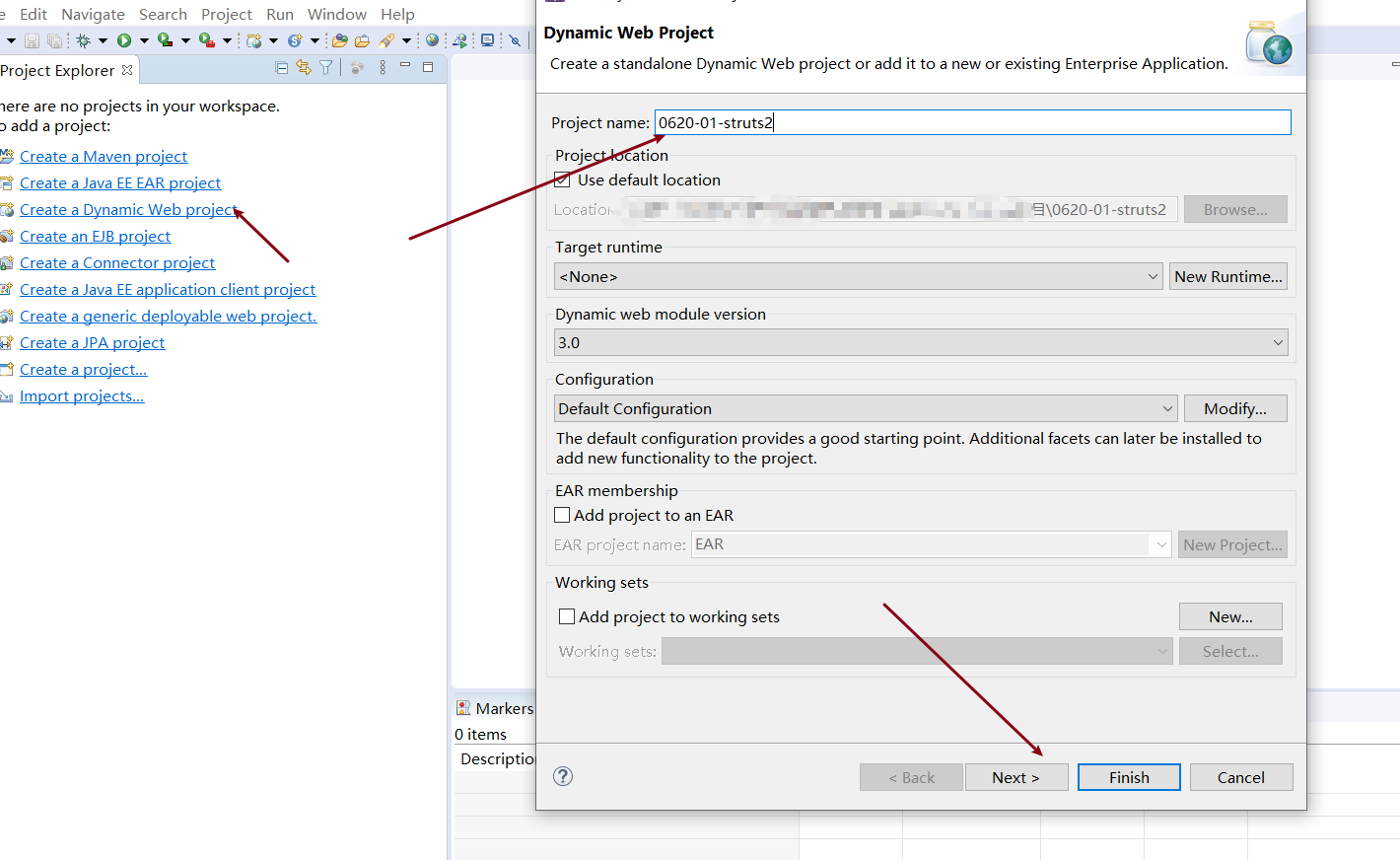The height and width of the screenshot is (860, 1400).
Task: Close the Project Explorer tab X
Action: click(x=127, y=70)
